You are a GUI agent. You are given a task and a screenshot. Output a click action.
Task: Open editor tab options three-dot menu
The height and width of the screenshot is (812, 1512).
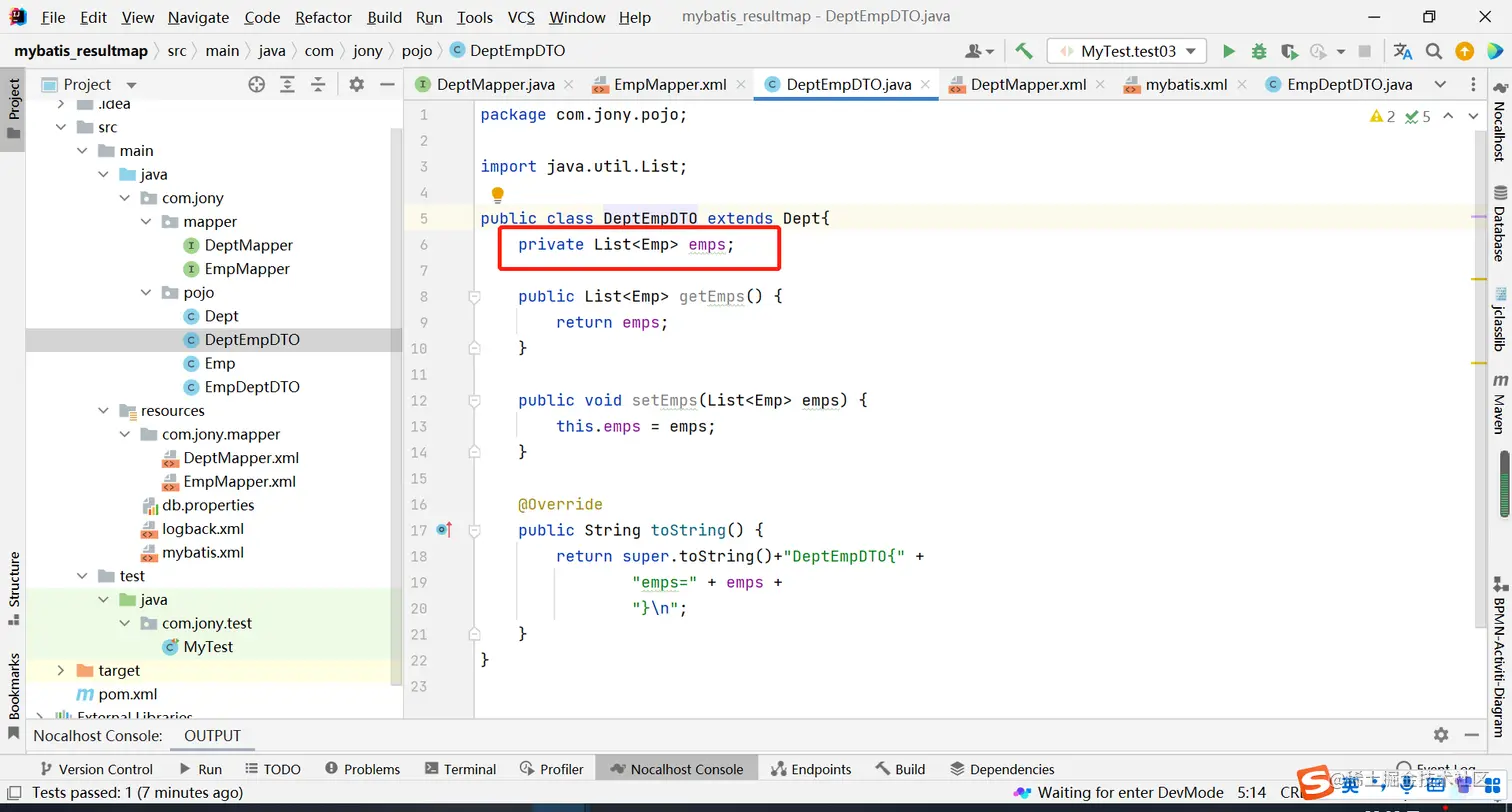(x=1474, y=85)
